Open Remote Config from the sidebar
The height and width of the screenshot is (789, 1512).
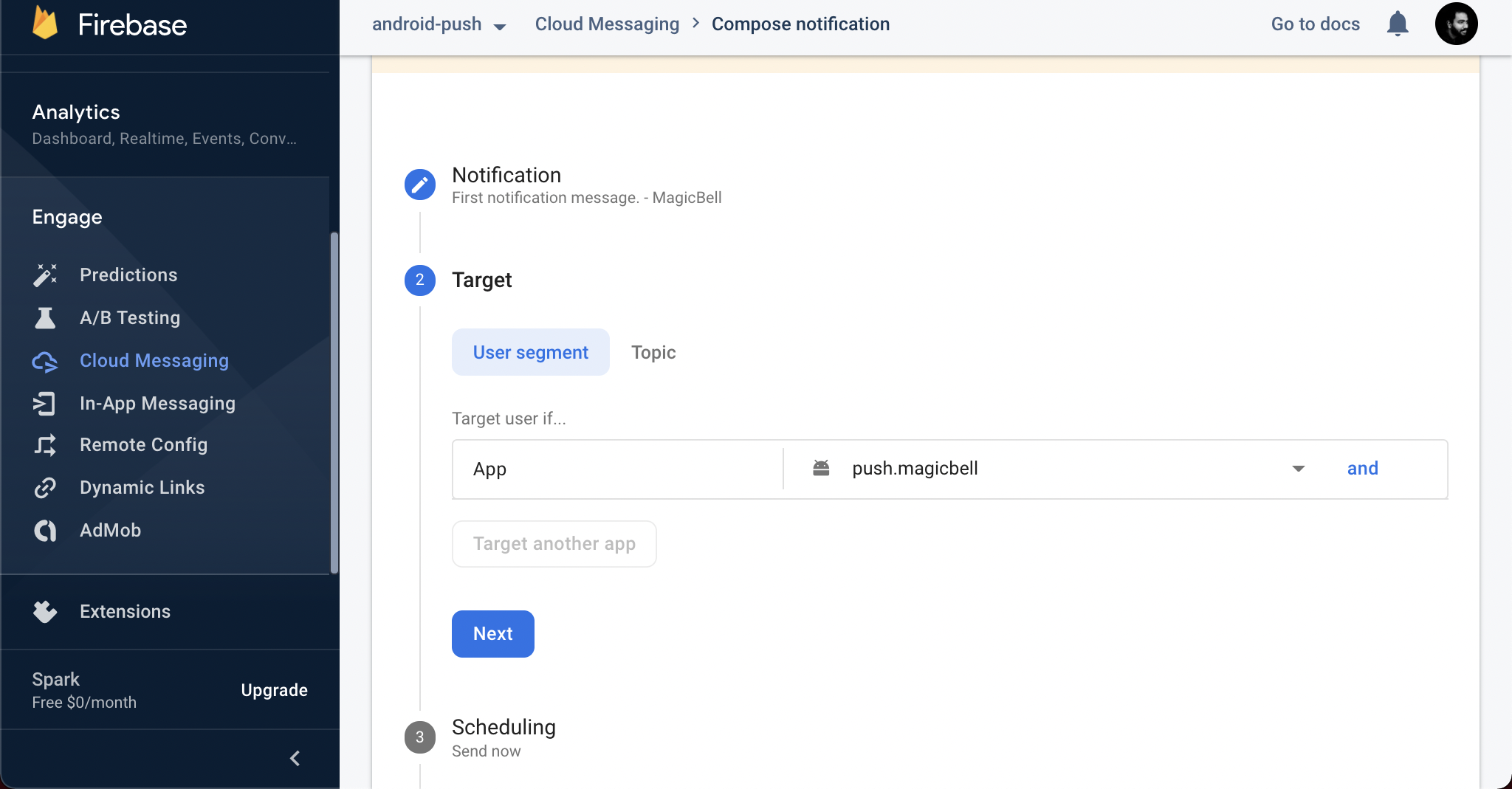pos(143,444)
